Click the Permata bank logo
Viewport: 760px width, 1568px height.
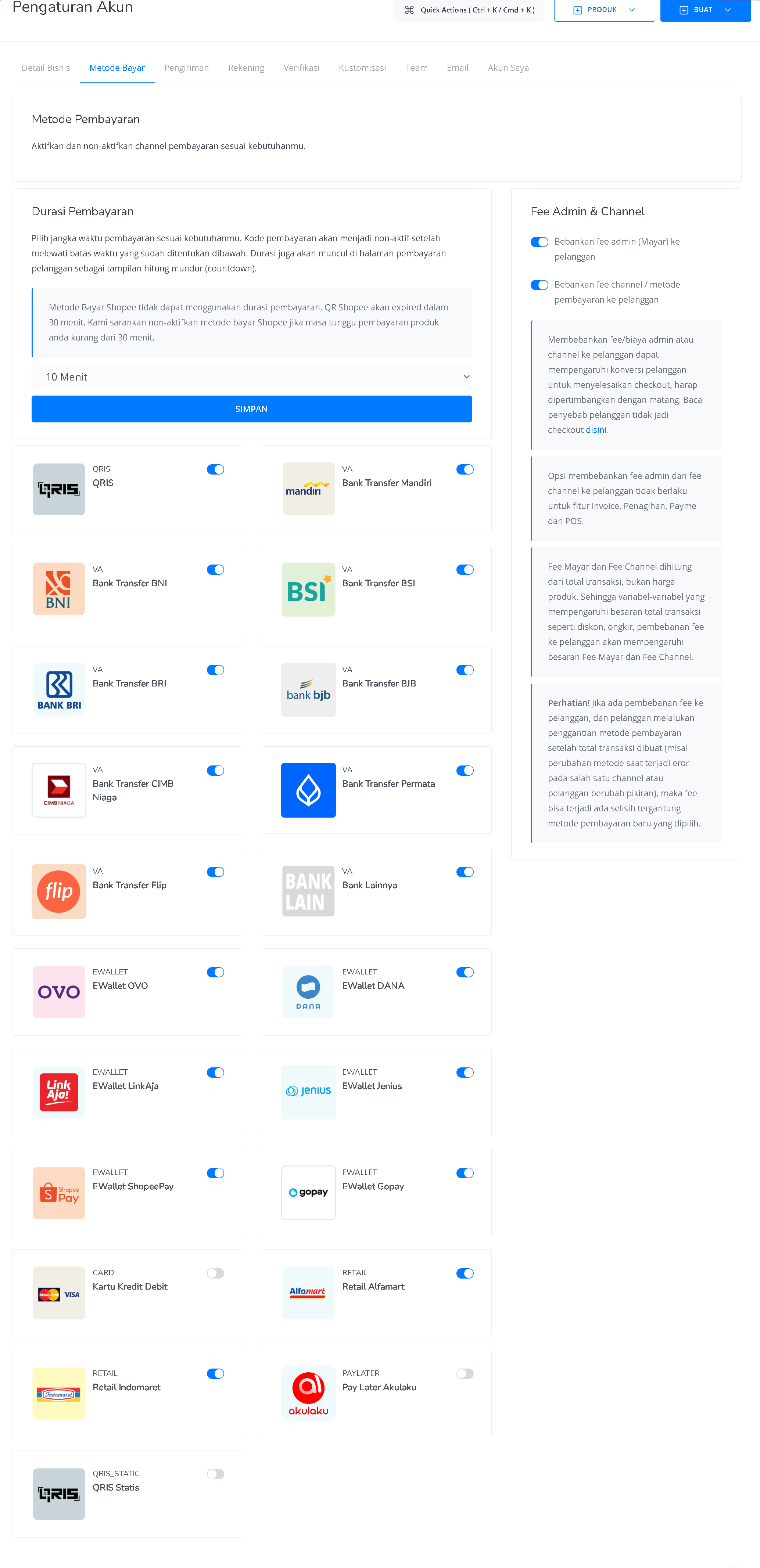[308, 790]
